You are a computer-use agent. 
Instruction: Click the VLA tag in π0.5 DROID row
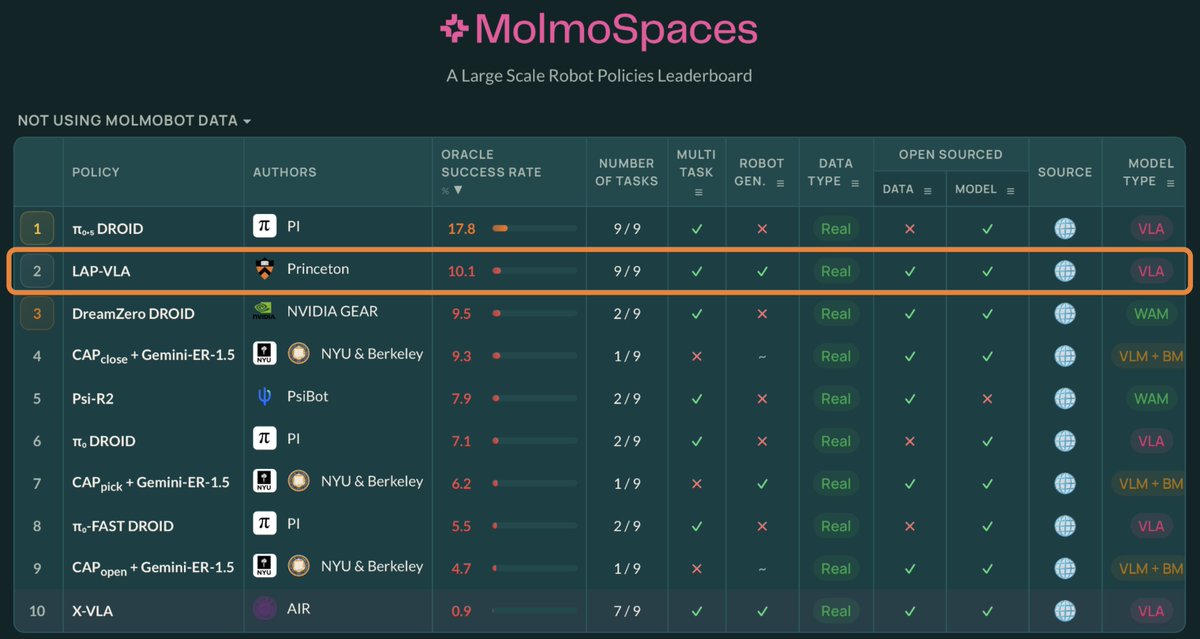tap(1151, 229)
